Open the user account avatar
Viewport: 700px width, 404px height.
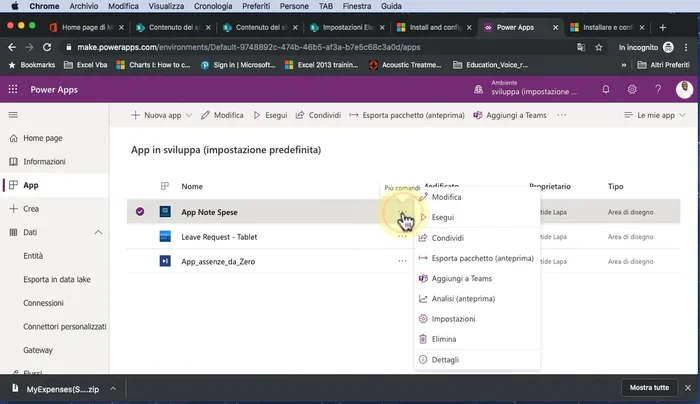point(684,89)
